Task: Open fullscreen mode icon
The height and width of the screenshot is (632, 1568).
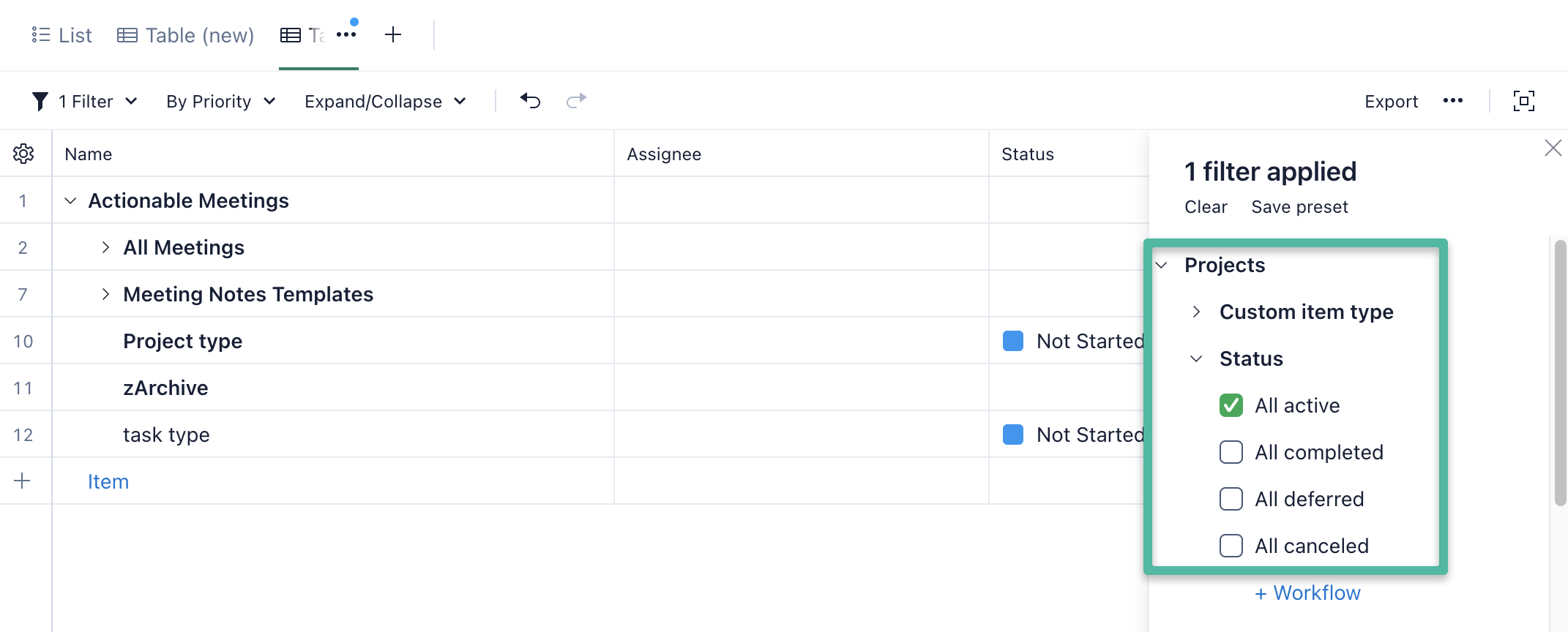Action: (x=1523, y=101)
